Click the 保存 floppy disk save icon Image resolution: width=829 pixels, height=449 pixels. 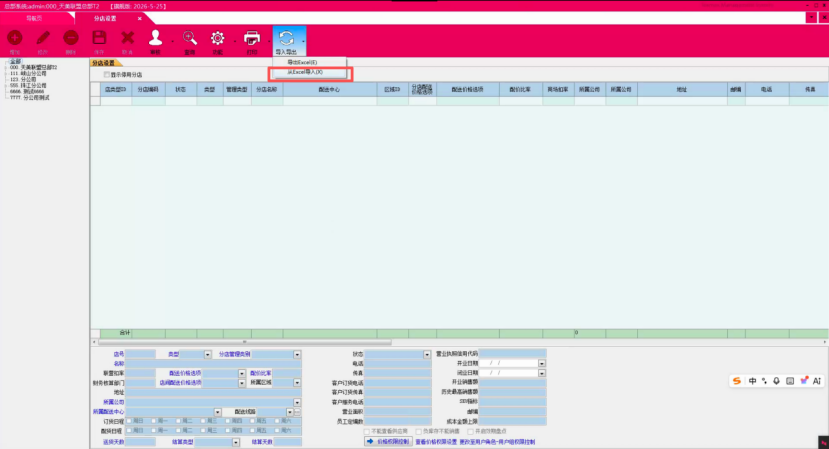click(x=99, y=38)
